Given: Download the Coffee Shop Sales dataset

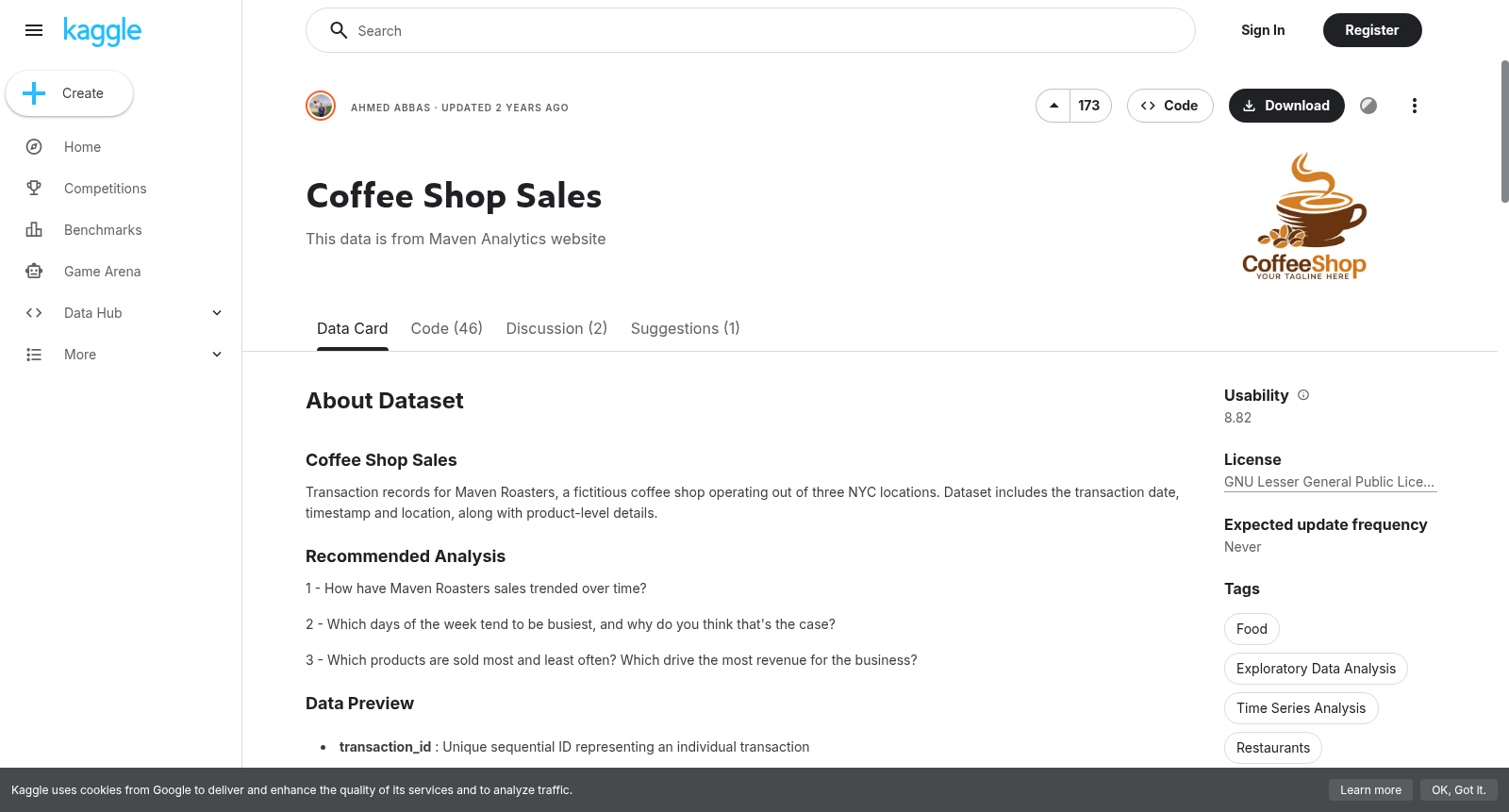Looking at the screenshot, I should [1286, 106].
